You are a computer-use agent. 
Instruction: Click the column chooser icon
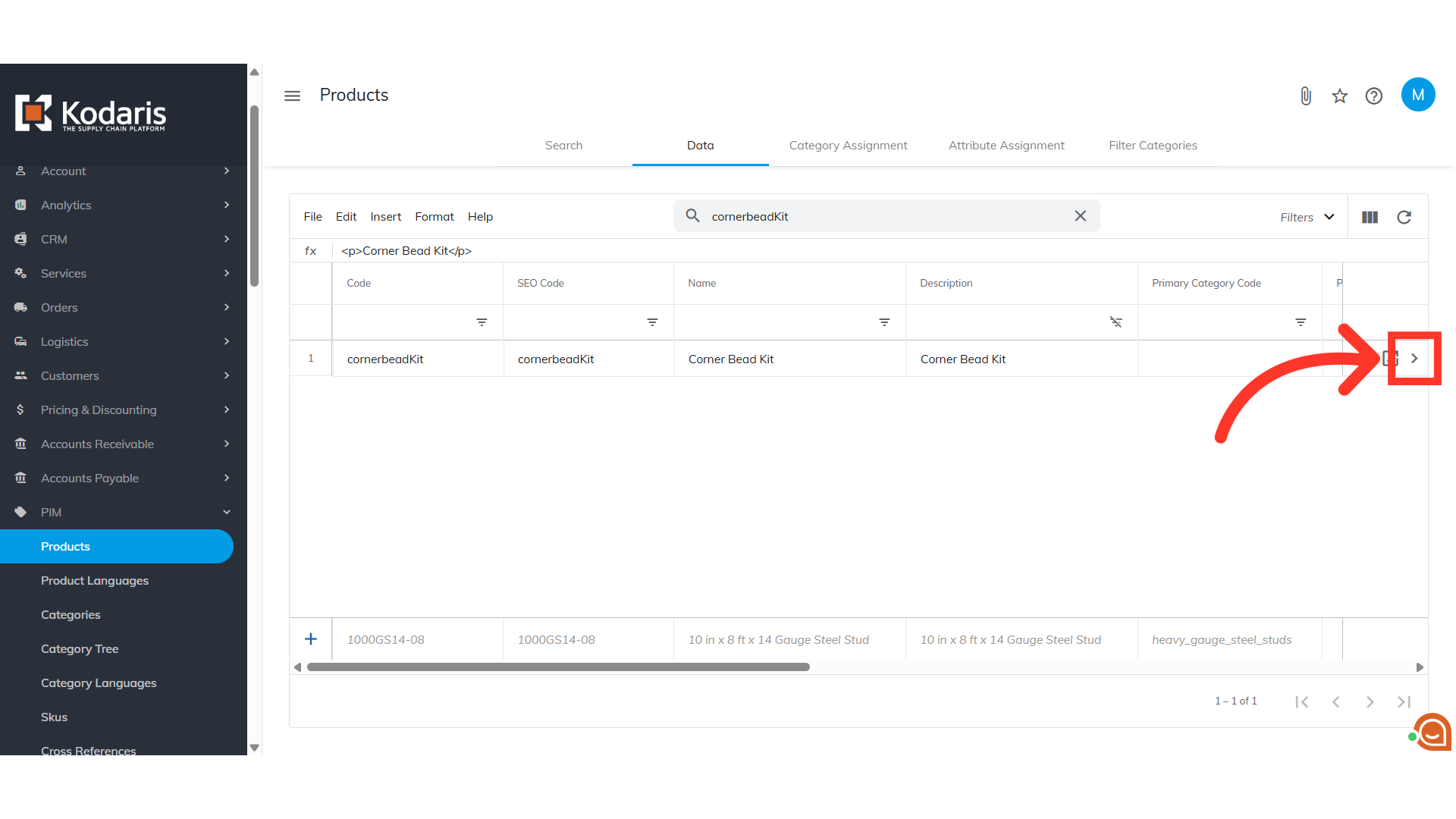pyautogui.click(x=1370, y=217)
